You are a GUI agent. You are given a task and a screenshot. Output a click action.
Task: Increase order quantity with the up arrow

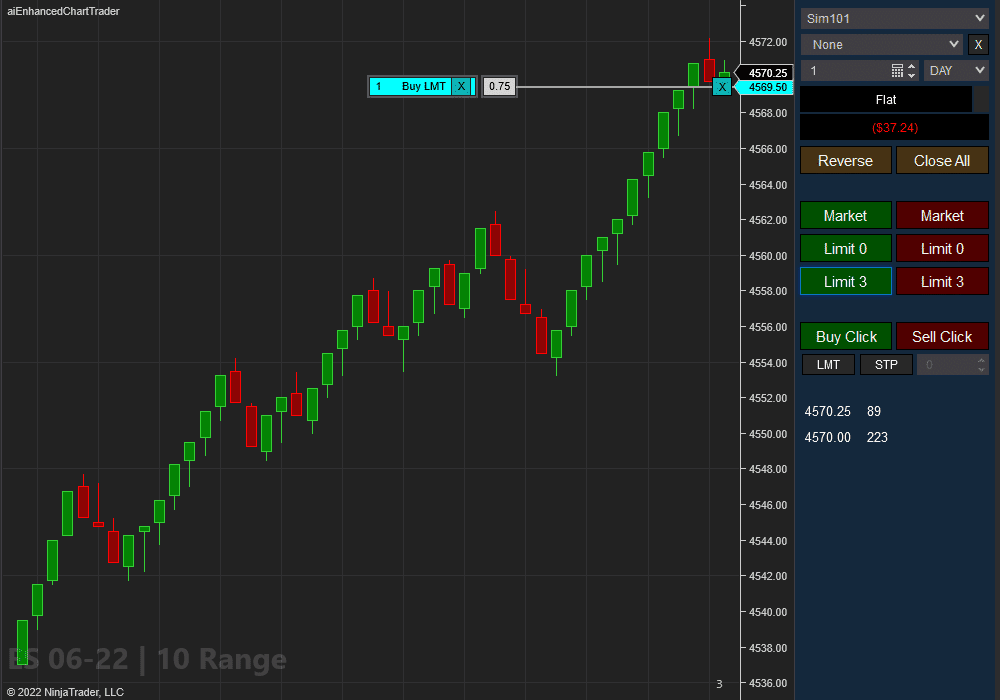click(910, 66)
